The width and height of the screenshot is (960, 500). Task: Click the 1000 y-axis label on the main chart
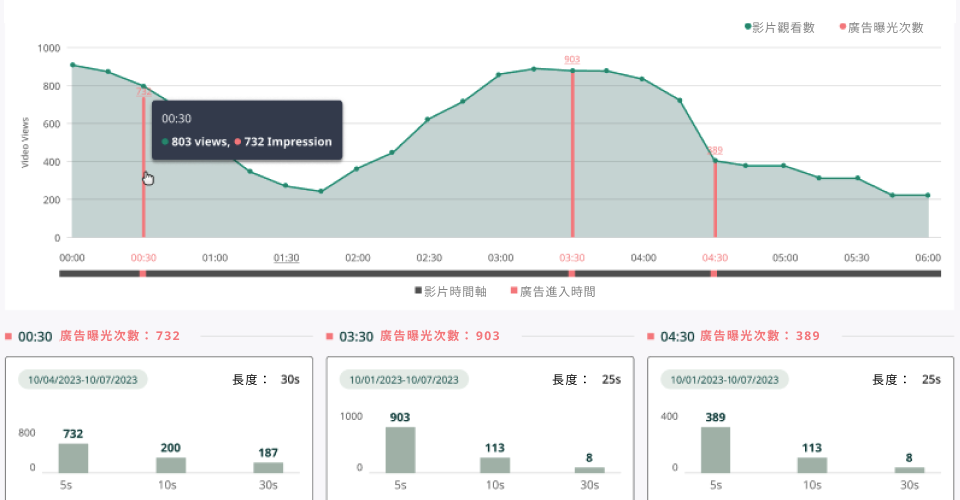click(49, 48)
